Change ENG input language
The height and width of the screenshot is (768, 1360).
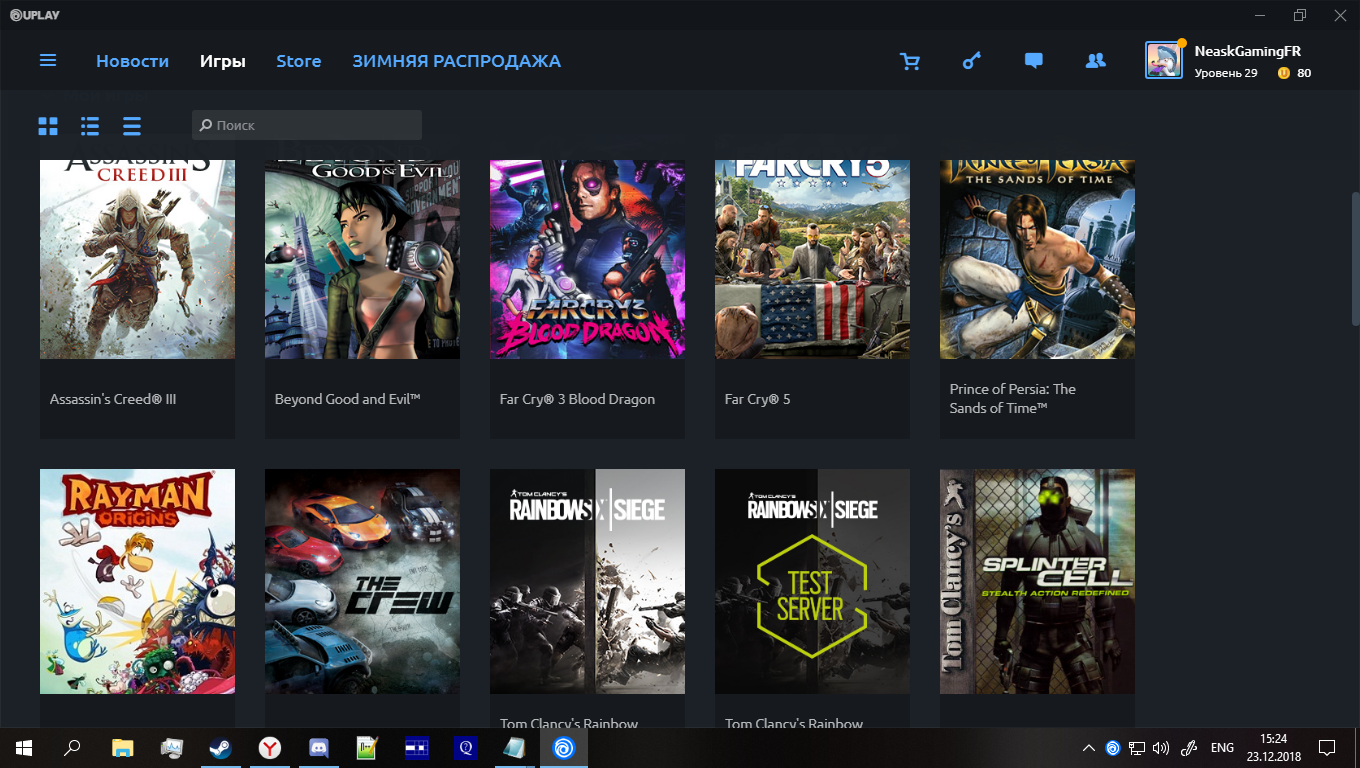point(1222,747)
